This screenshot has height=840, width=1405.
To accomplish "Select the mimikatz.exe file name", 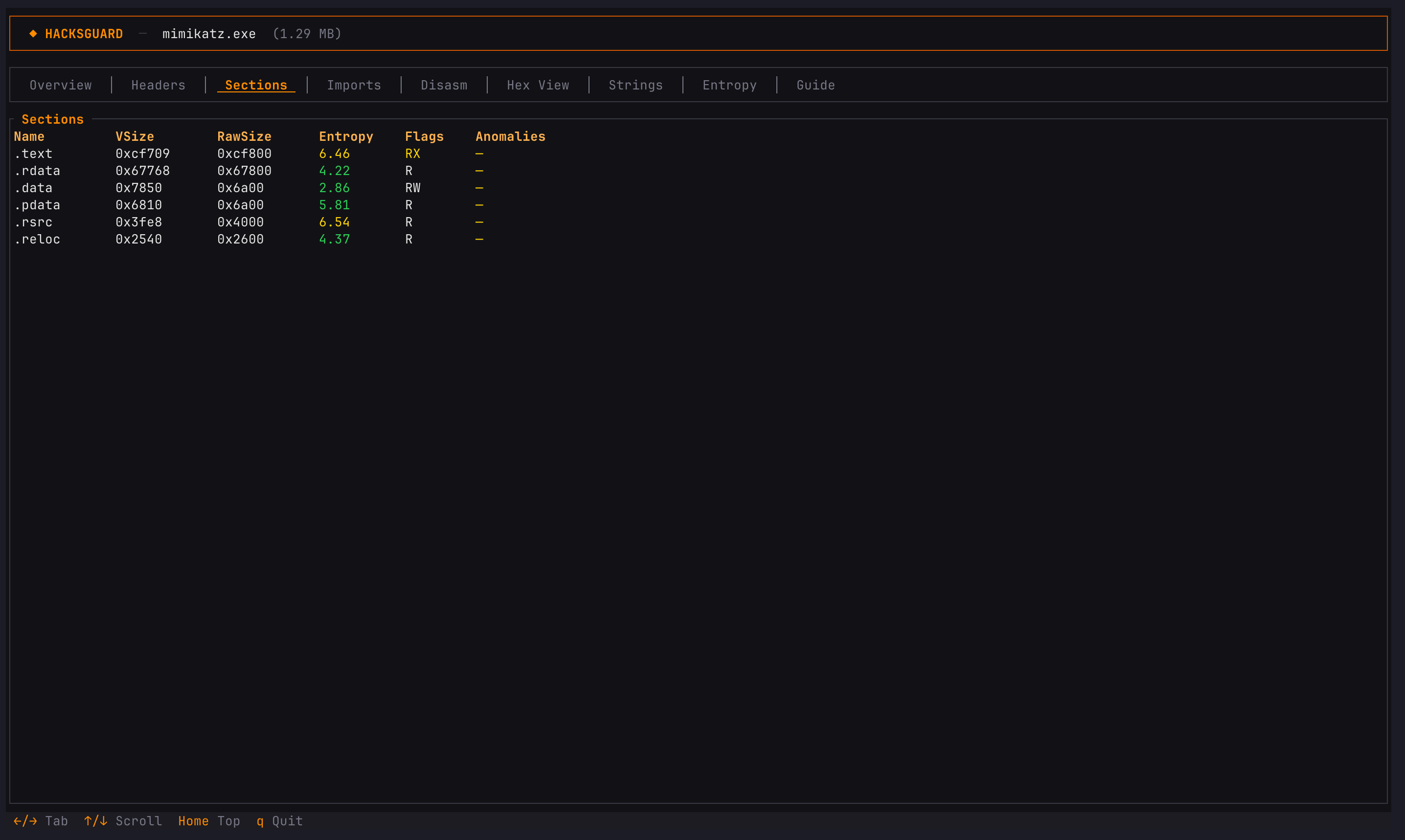I will coord(209,34).
